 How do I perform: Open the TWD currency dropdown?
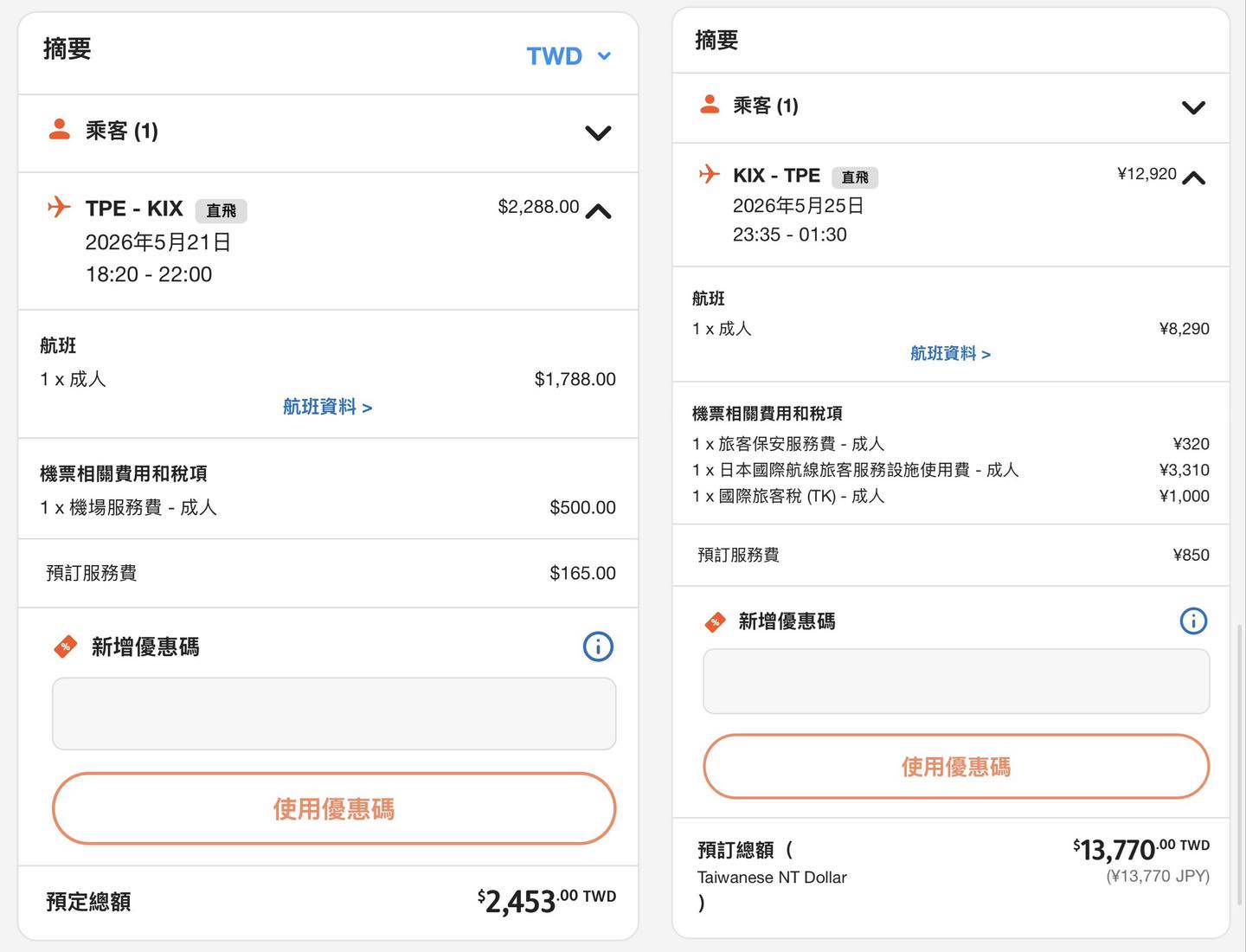point(568,56)
